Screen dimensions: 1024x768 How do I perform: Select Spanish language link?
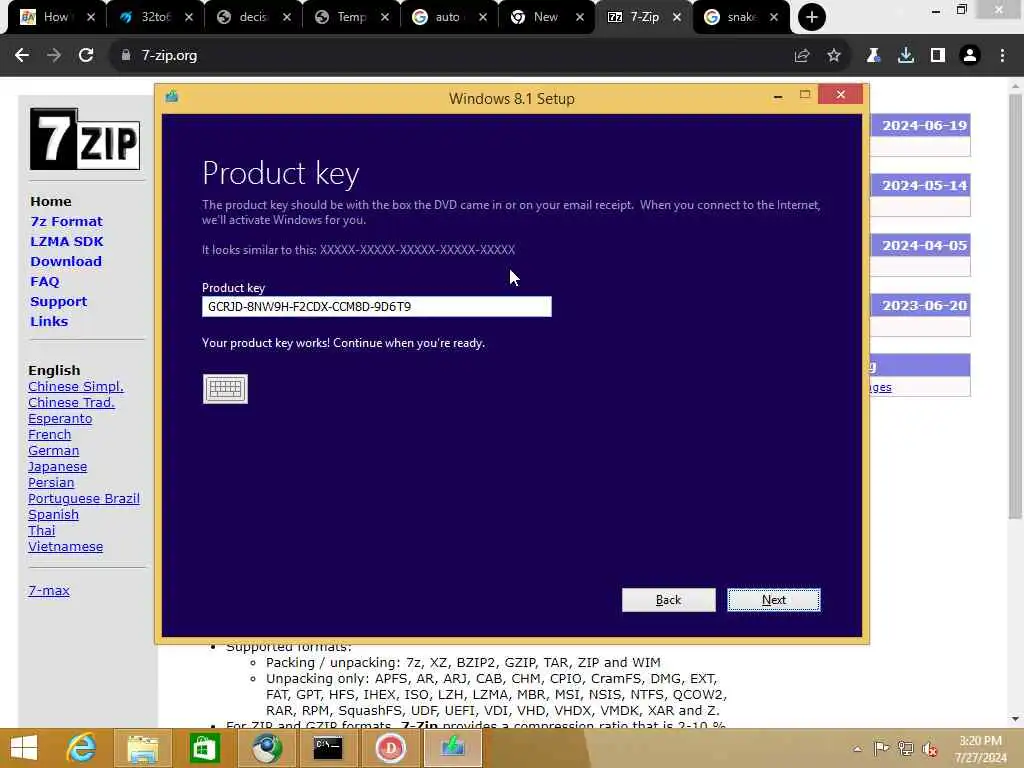54,515
